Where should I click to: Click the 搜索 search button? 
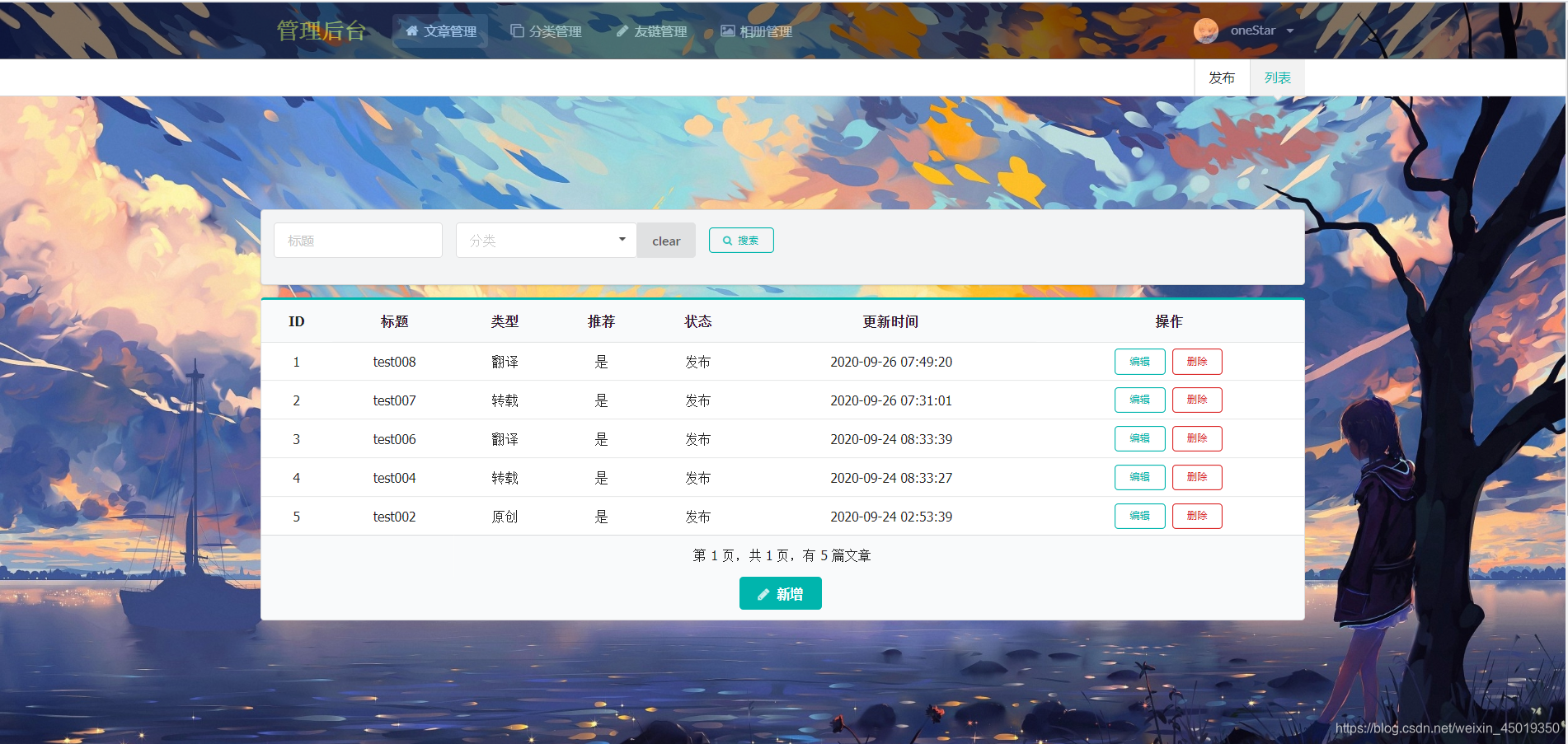pyautogui.click(x=741, y=241)
